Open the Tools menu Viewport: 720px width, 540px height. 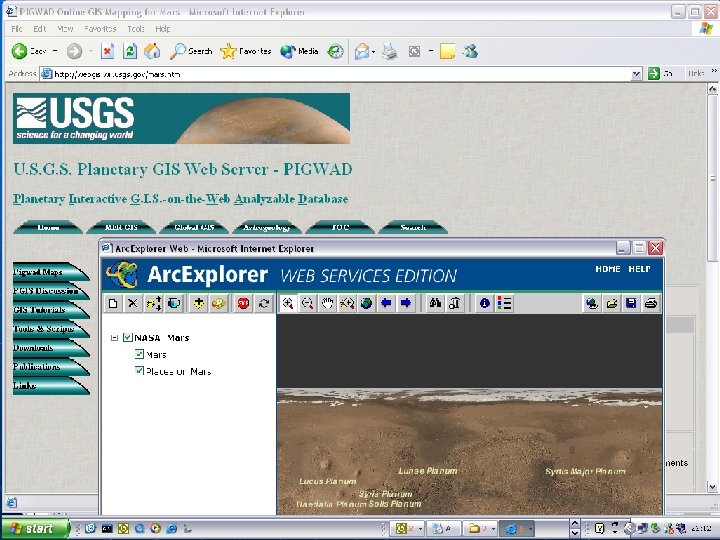pos(136,28)
